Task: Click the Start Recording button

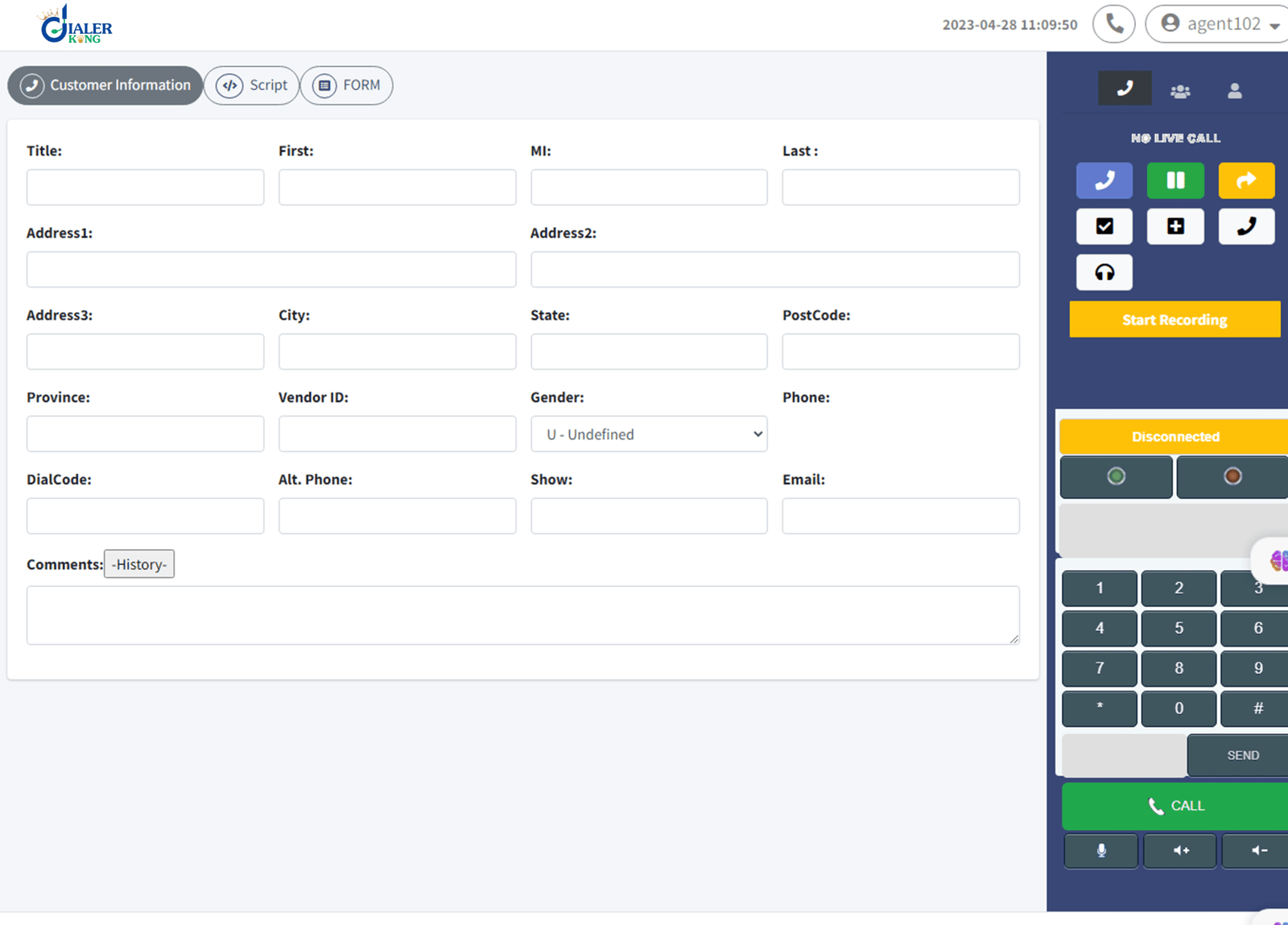Action: 1174,319
